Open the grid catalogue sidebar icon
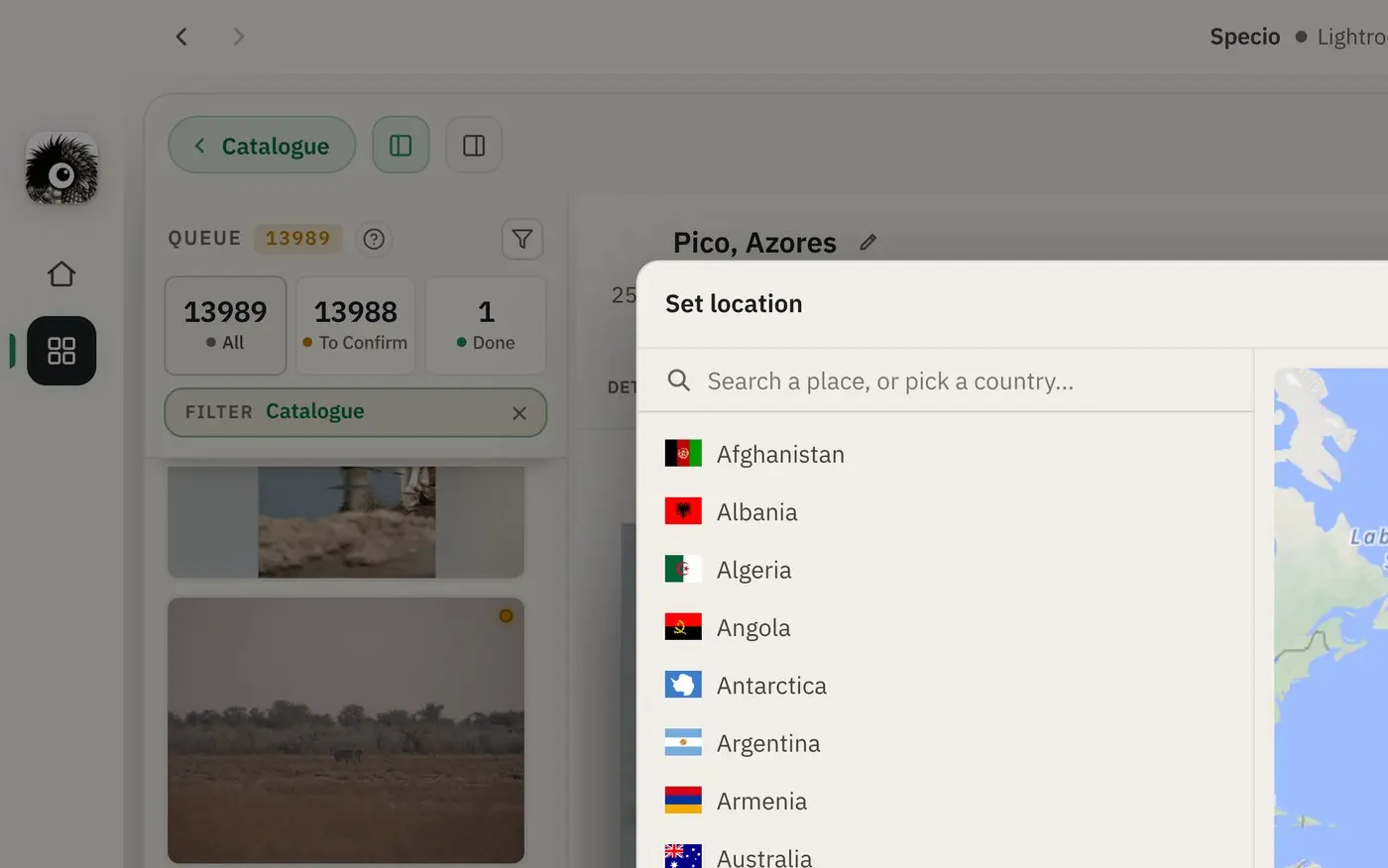 [x=61, y=351]
